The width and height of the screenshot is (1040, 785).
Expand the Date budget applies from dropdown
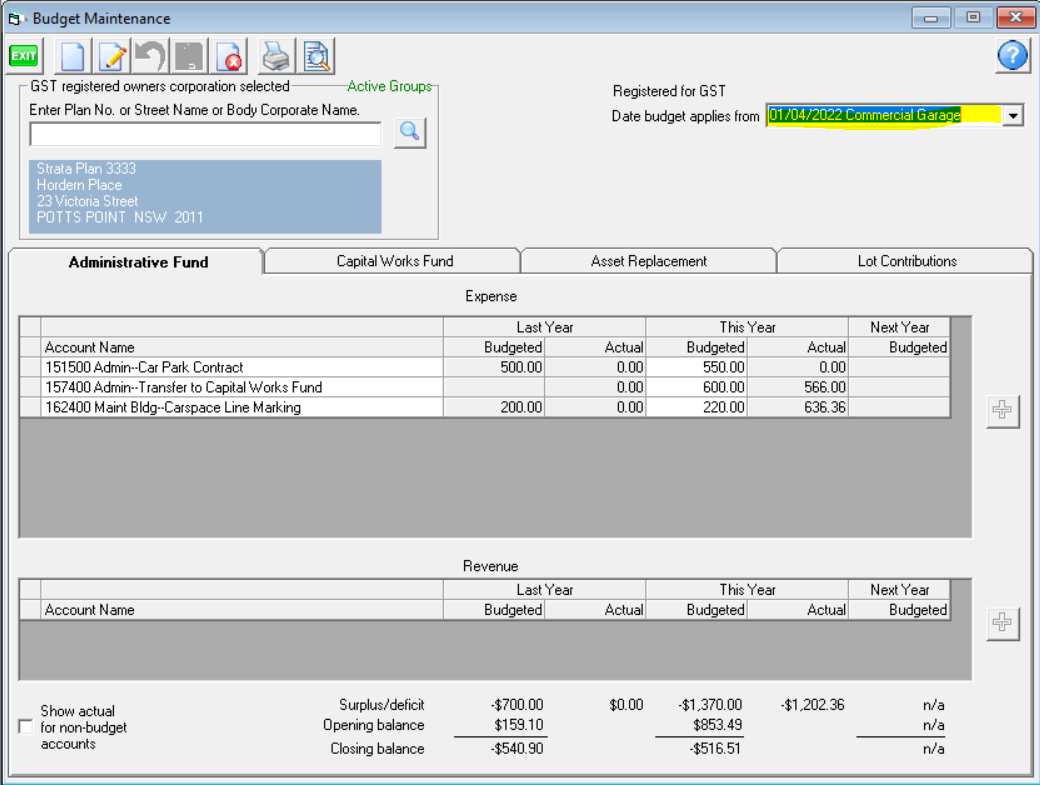pyautogui.click(x=1013, y=116)
